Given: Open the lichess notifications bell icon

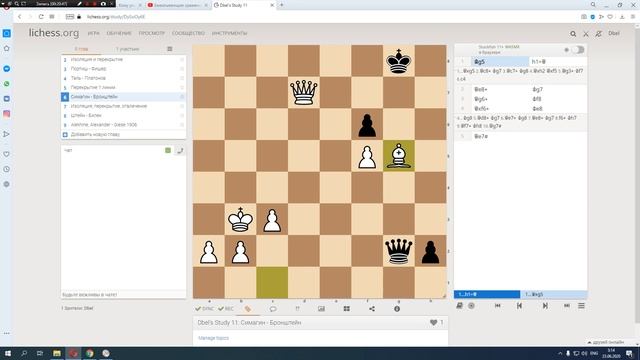Looking at the screenshot, I should point(598,34).
